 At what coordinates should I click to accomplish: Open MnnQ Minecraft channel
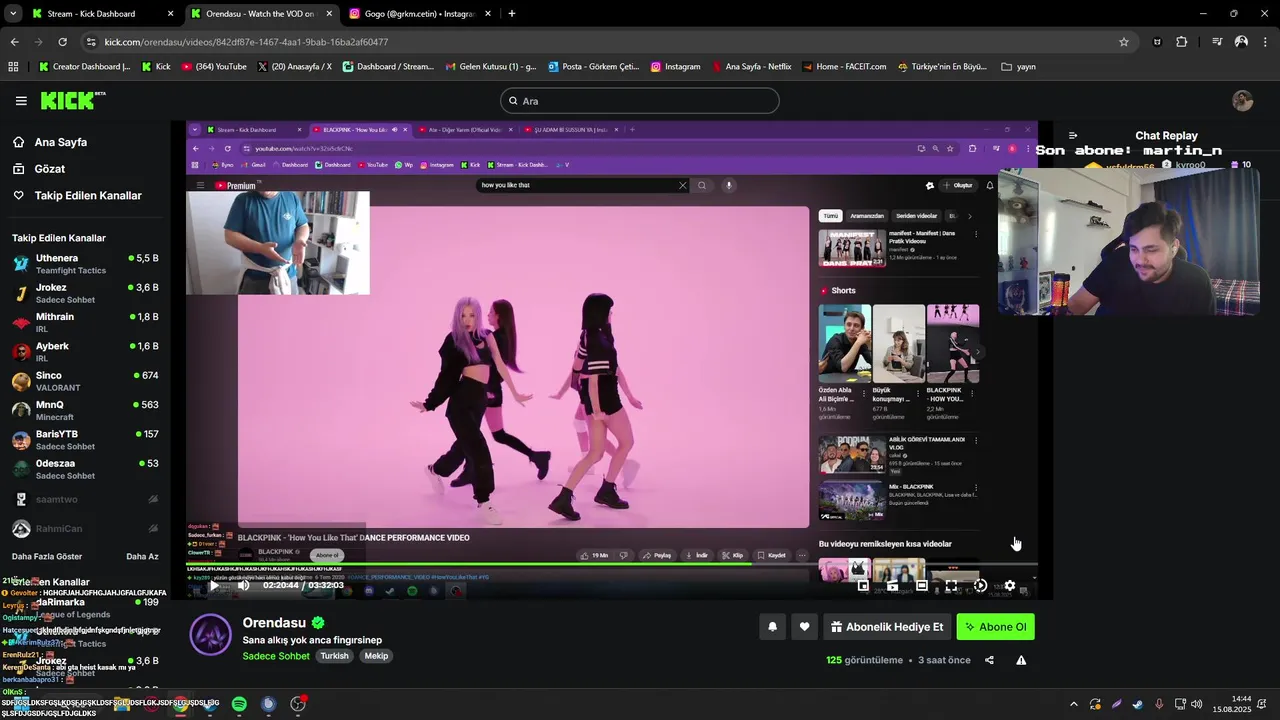[x=85, y=410]
